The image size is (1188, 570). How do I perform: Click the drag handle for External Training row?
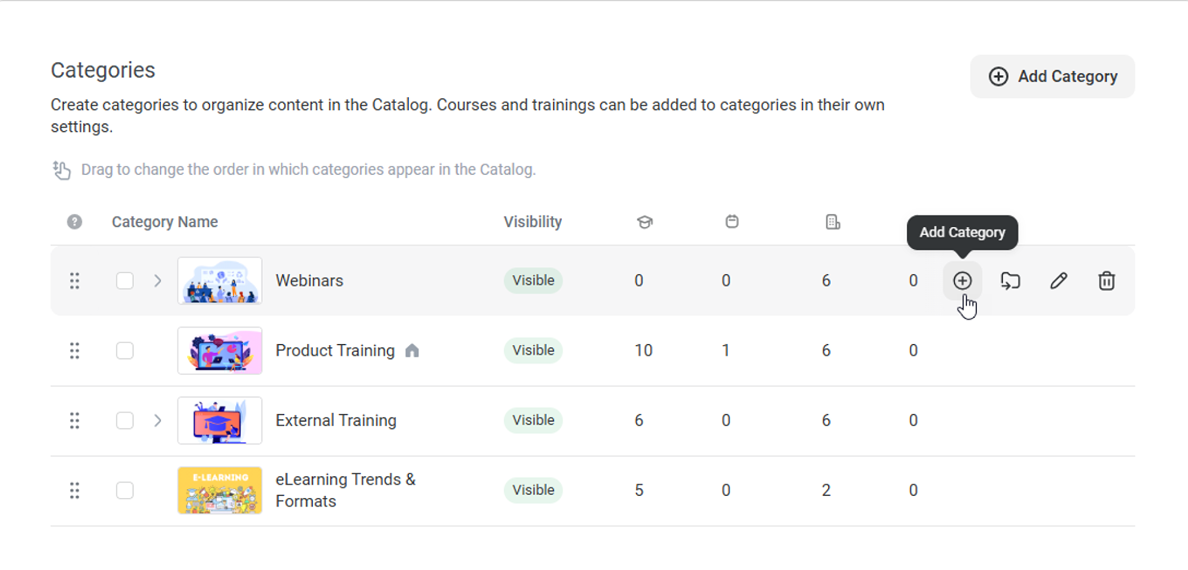coord(74,421)
